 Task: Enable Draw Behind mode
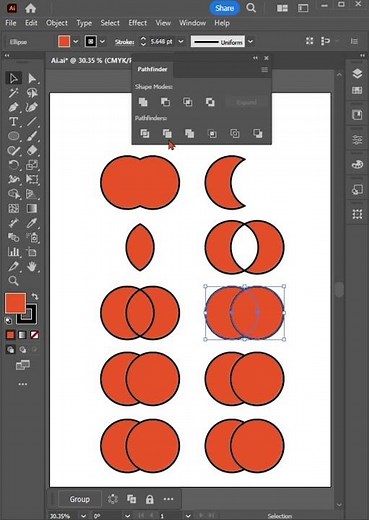tap(22, 349)
